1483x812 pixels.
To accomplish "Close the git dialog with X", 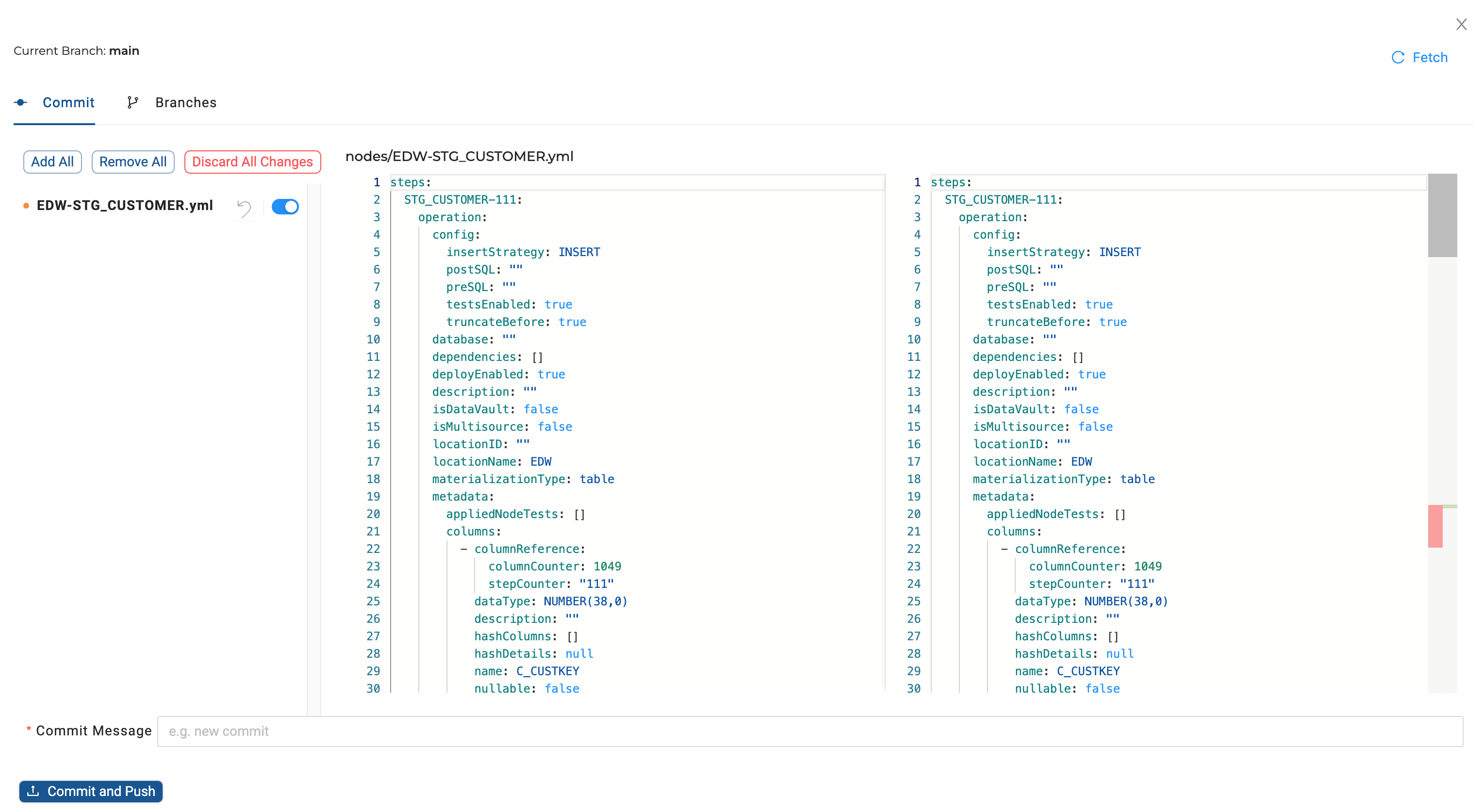I will 1461,24.
